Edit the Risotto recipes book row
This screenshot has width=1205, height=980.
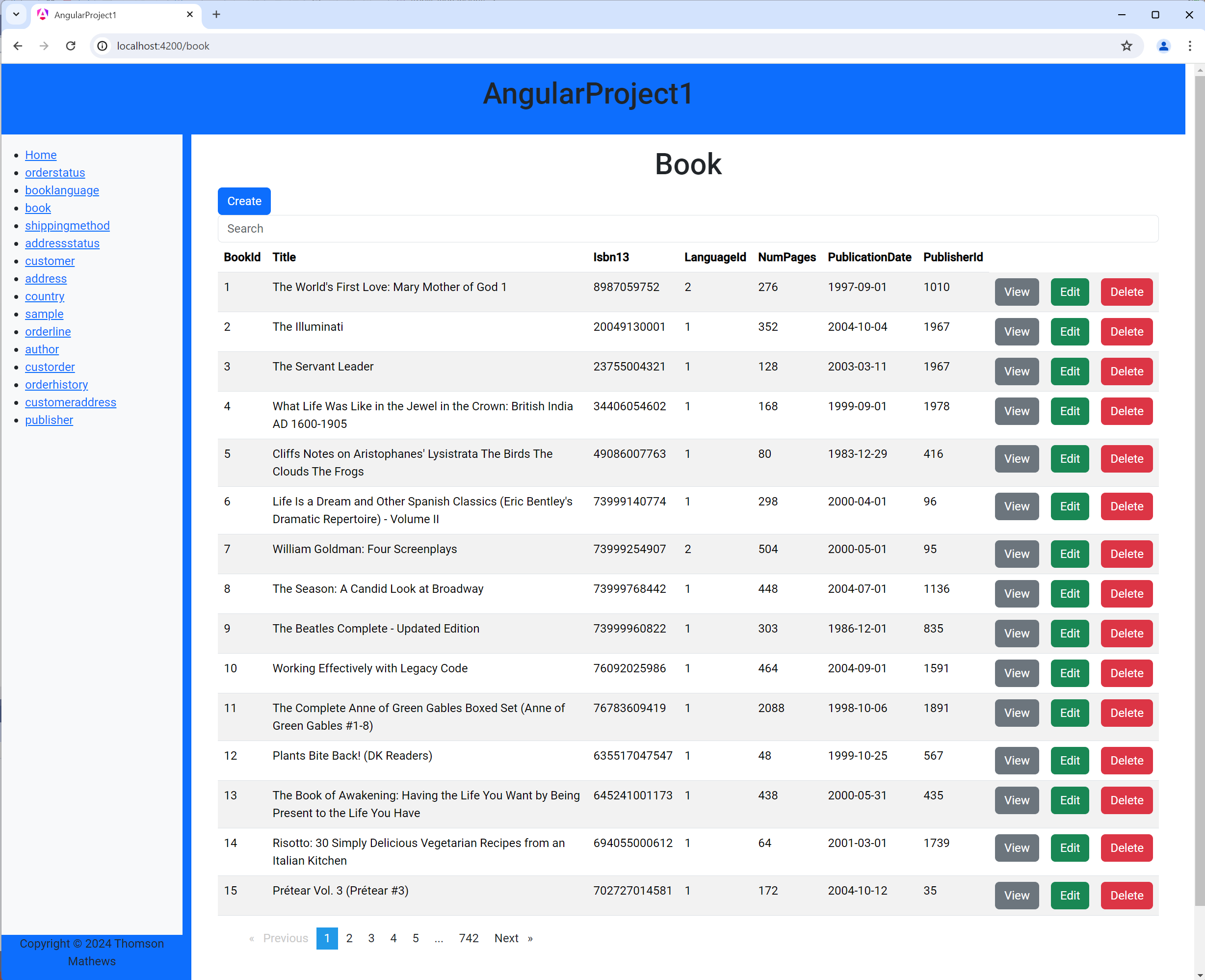tap(1070, 848)
